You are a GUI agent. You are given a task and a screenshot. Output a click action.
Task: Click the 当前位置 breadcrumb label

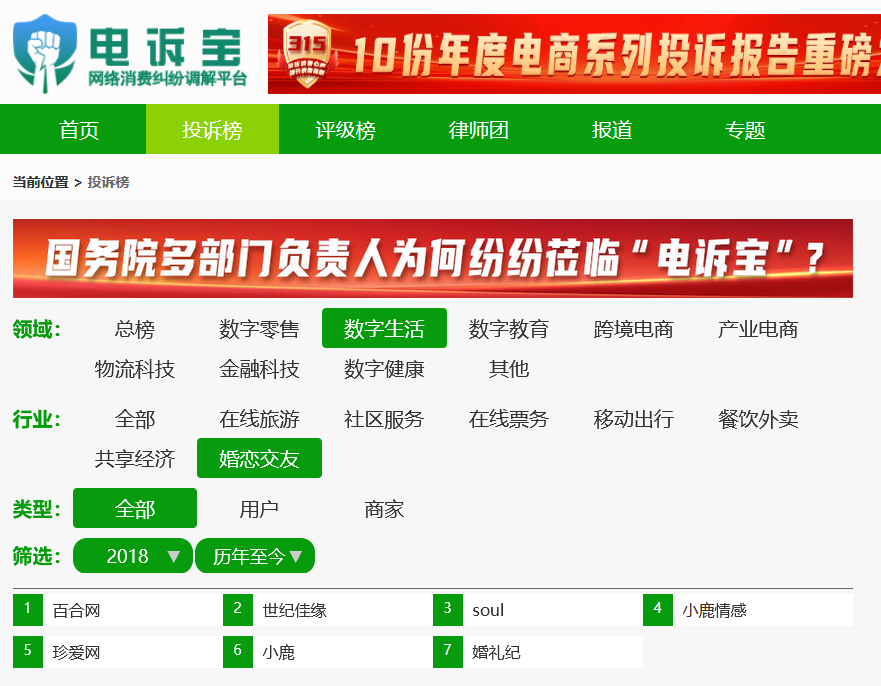click(x=40, y=182)
